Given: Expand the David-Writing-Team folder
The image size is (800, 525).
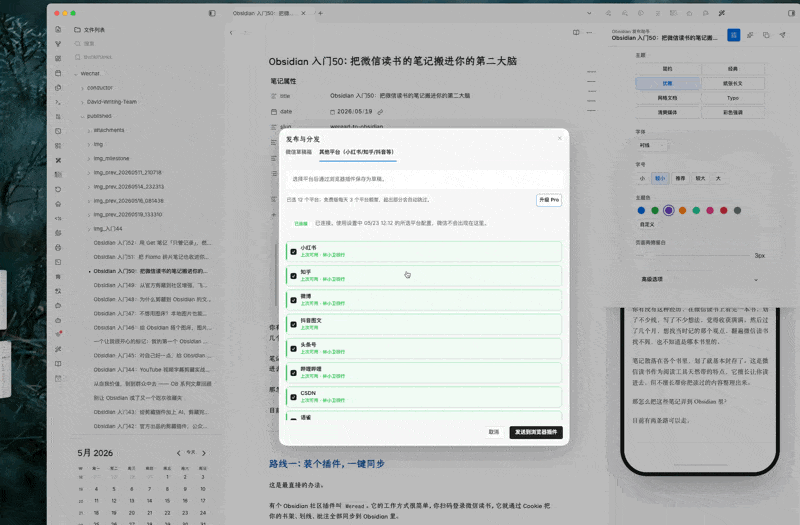Looking at the screenshot, I should (x=82, y=102).
